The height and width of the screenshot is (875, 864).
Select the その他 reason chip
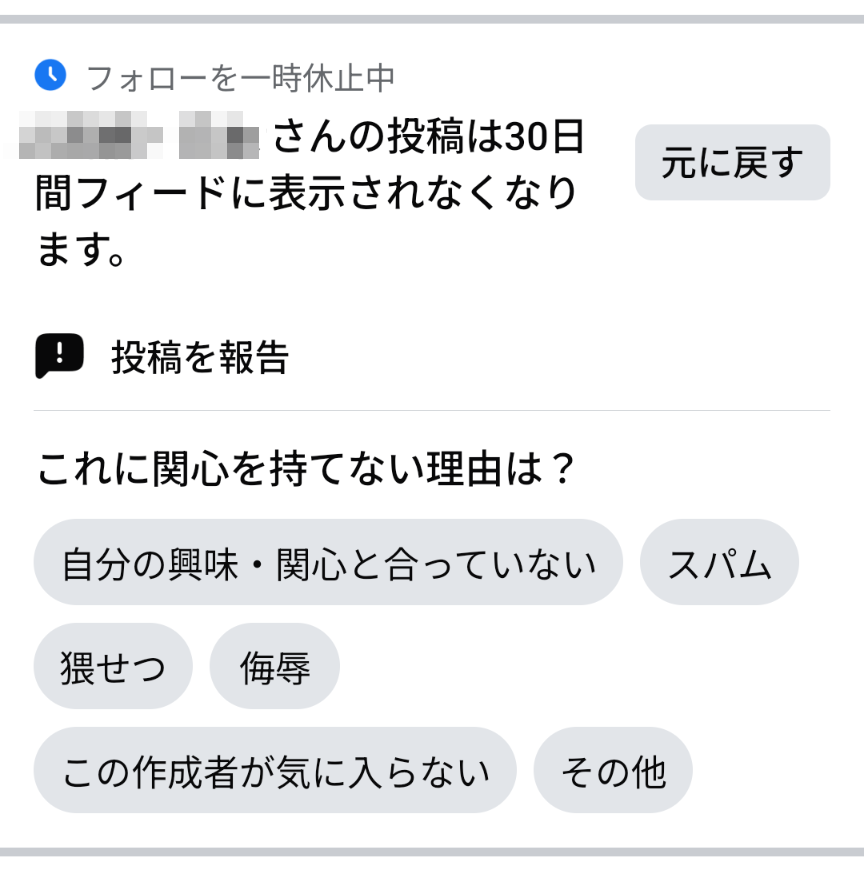click(613, 771)
